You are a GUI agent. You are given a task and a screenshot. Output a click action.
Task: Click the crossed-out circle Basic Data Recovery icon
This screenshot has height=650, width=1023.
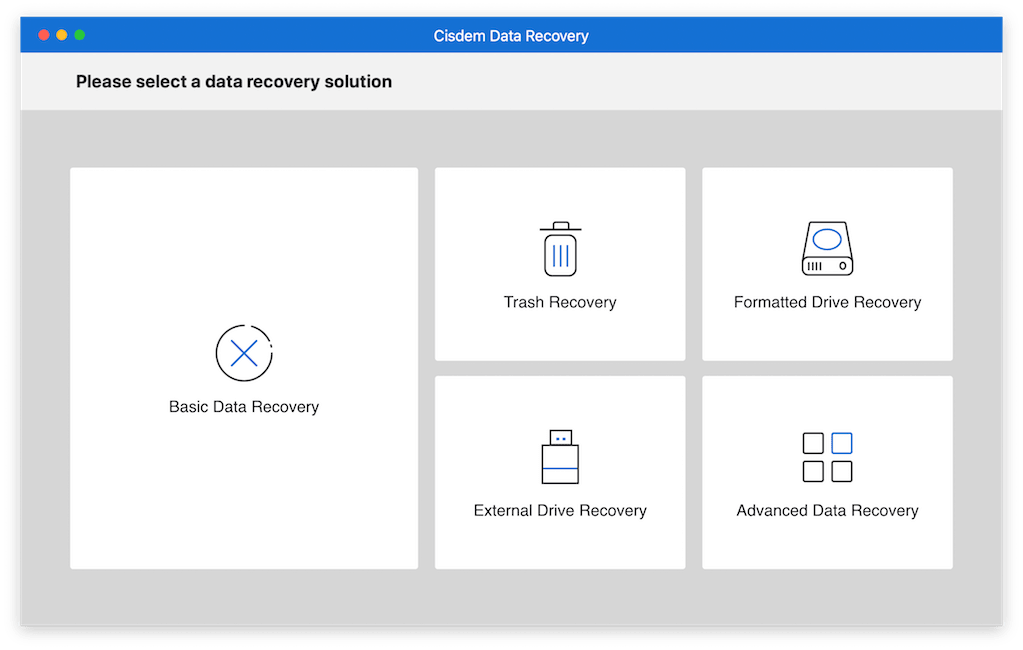point(243,352)
